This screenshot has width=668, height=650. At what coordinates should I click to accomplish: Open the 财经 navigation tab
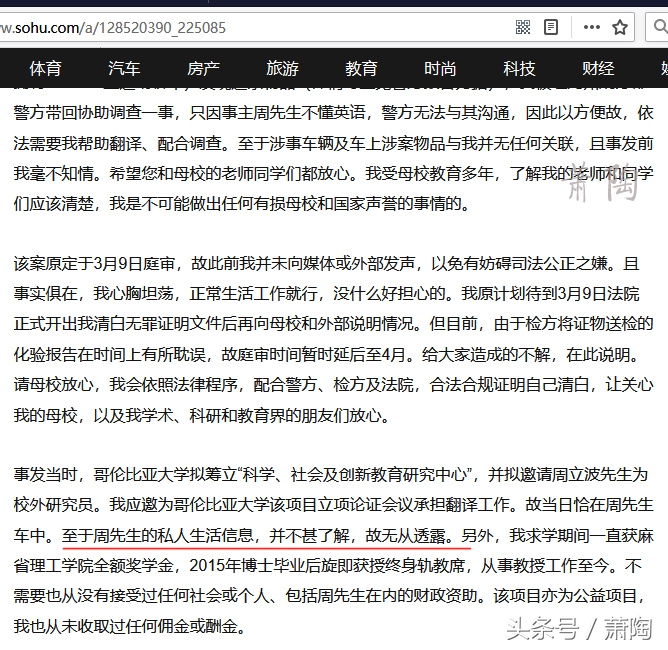[x=598, y=68]
